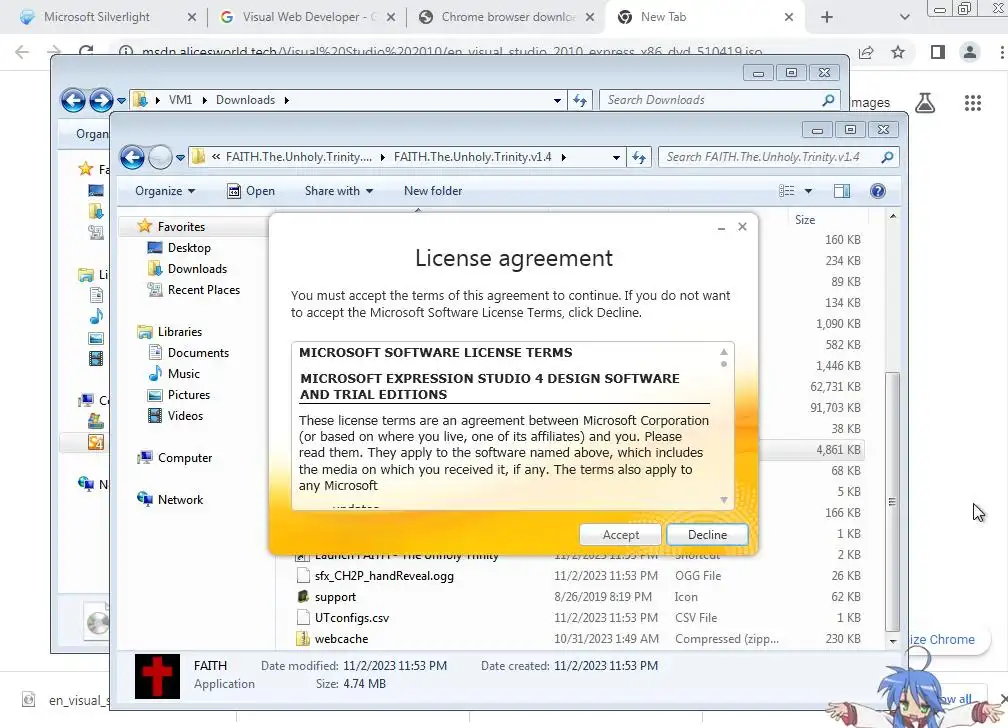Go back in FAITH folder window

tap(132, 157)
